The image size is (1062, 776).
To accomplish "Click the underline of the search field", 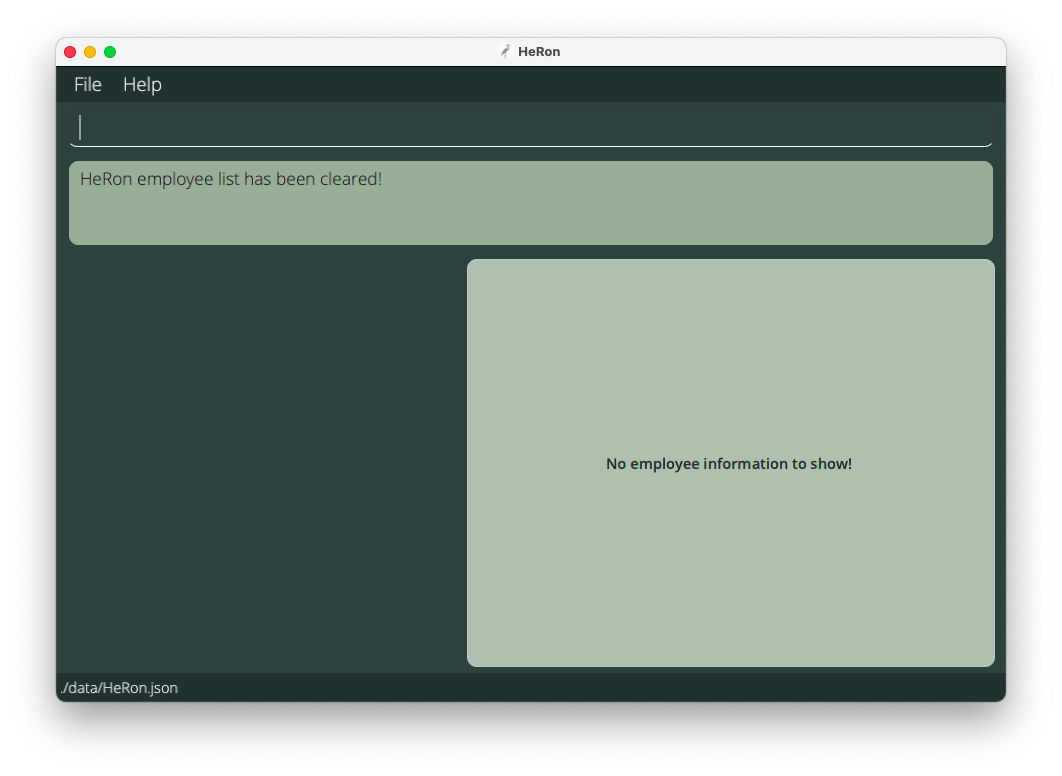I will click(530, 146).
